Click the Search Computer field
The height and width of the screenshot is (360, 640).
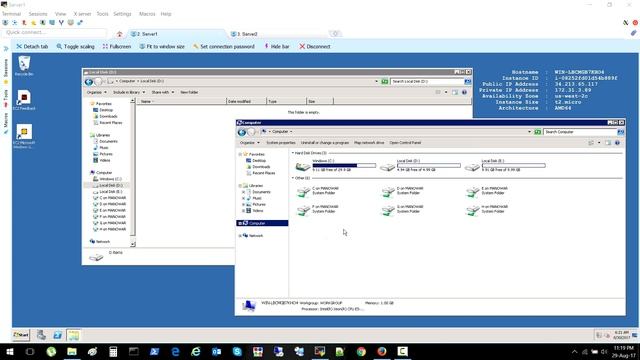coord(580,132)
